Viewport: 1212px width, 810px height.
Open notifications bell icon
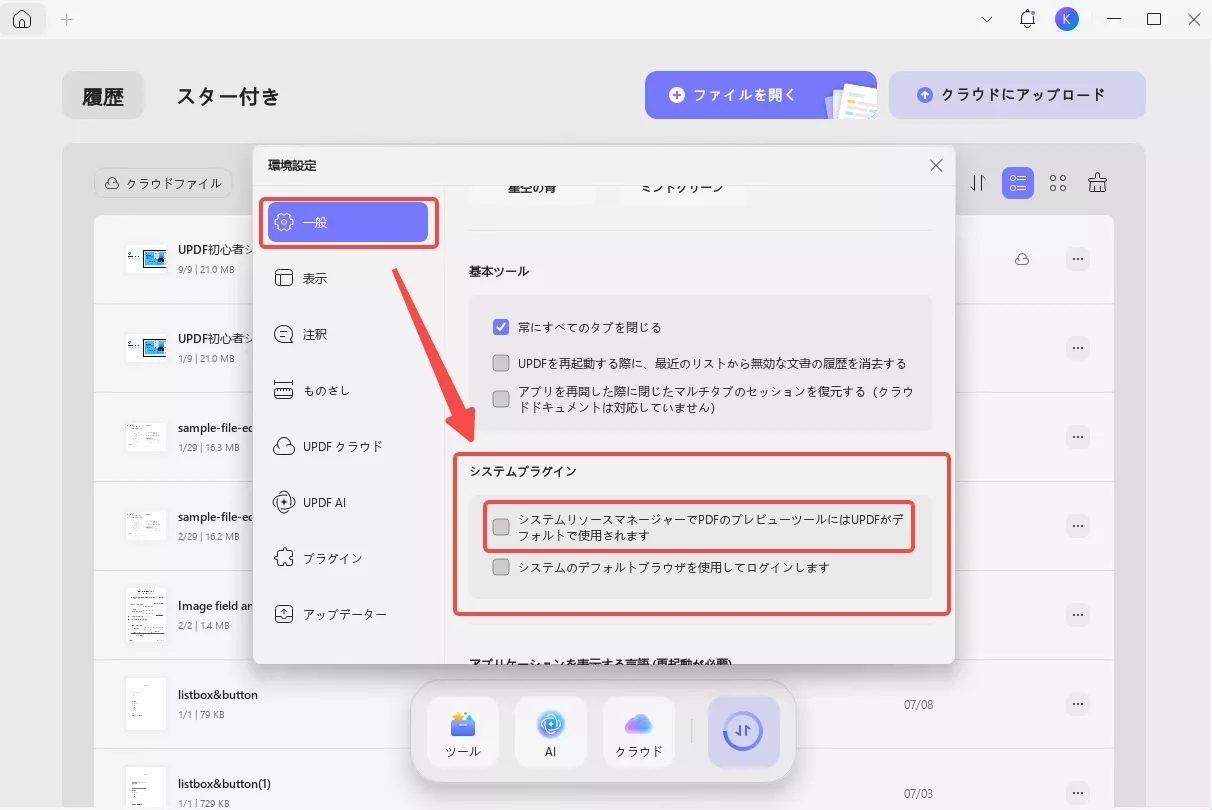point(1027,19)
